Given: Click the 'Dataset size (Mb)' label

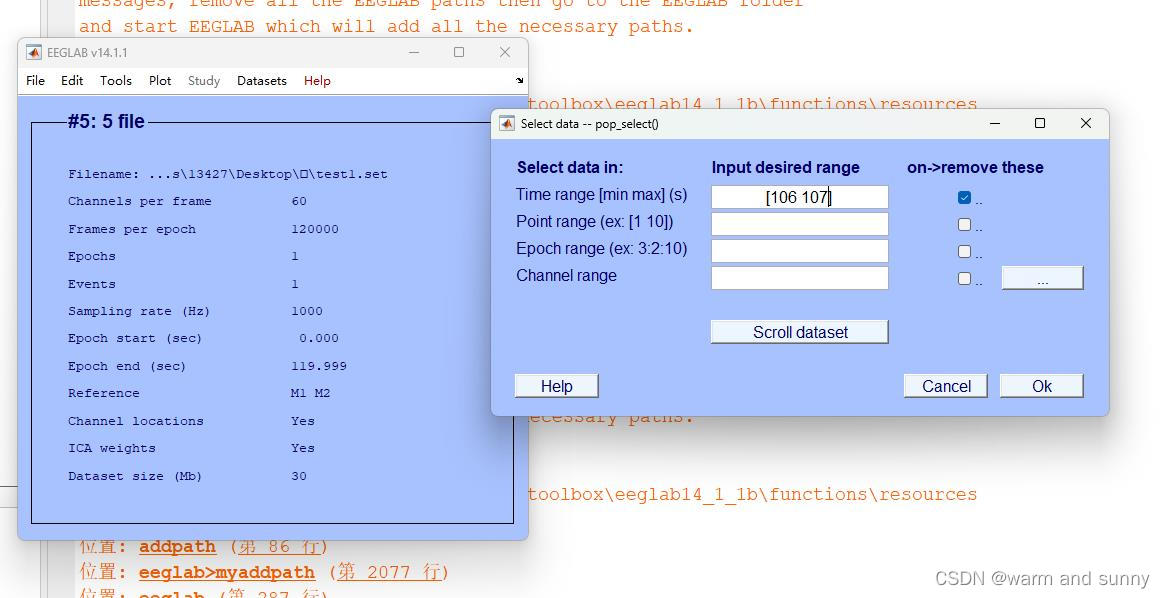Looking at the screenshot, I should coord(134,476).
